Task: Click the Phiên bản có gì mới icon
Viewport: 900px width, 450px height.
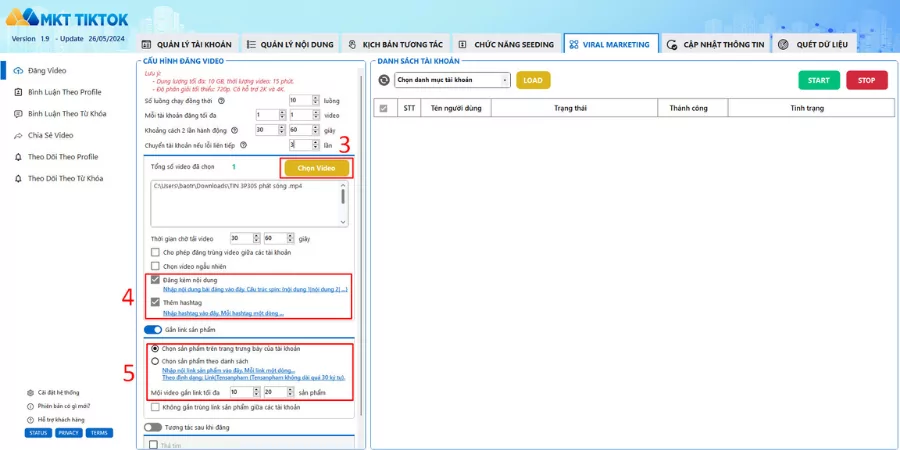Action: click(30, 406)
